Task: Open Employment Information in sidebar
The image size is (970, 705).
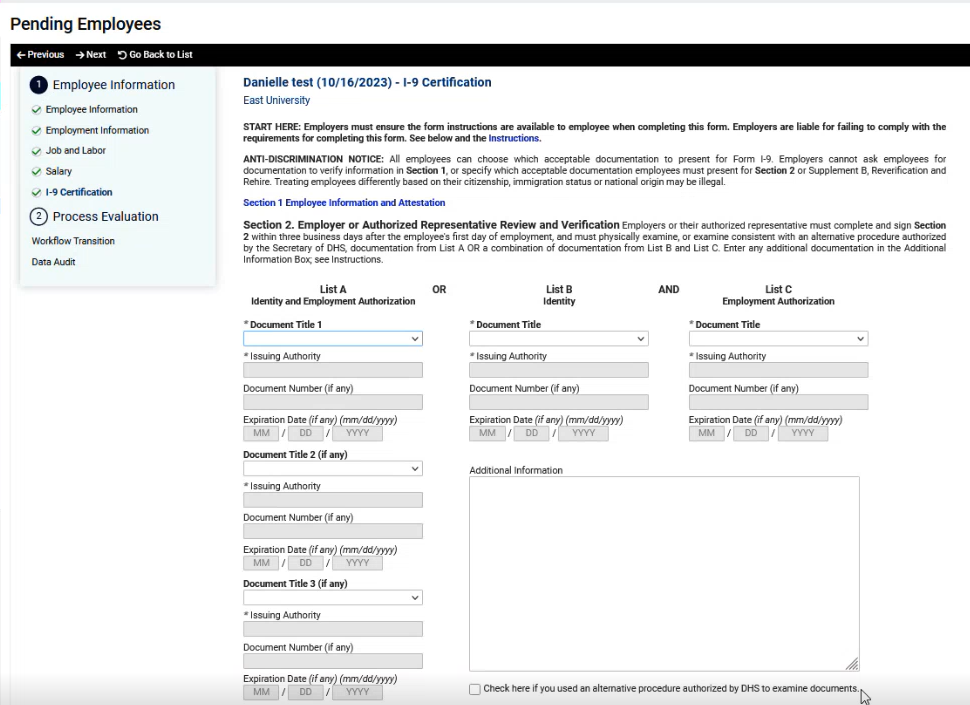Action: coord(97,131)
